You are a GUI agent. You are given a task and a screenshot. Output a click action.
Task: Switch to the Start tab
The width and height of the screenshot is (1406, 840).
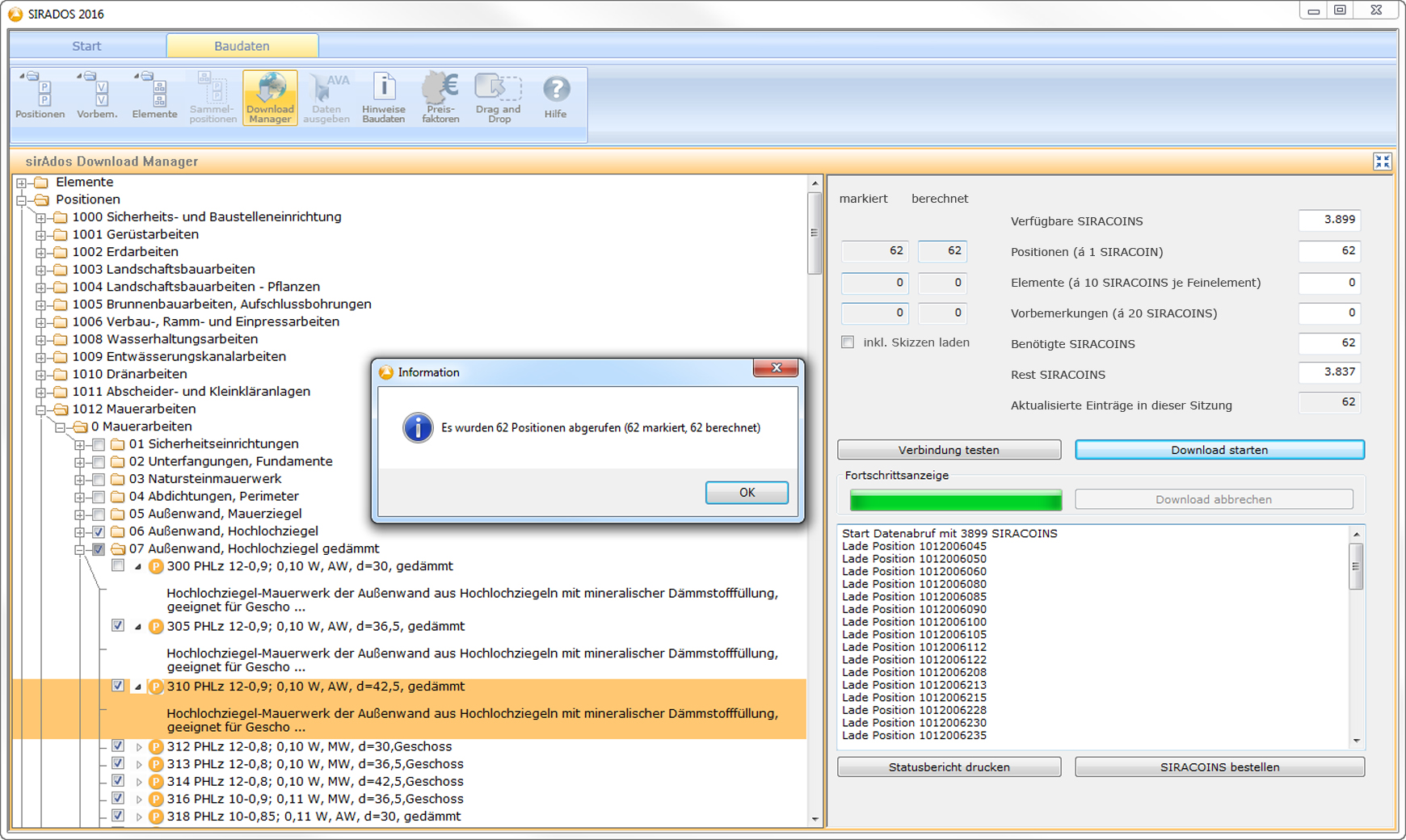point(86,46)
